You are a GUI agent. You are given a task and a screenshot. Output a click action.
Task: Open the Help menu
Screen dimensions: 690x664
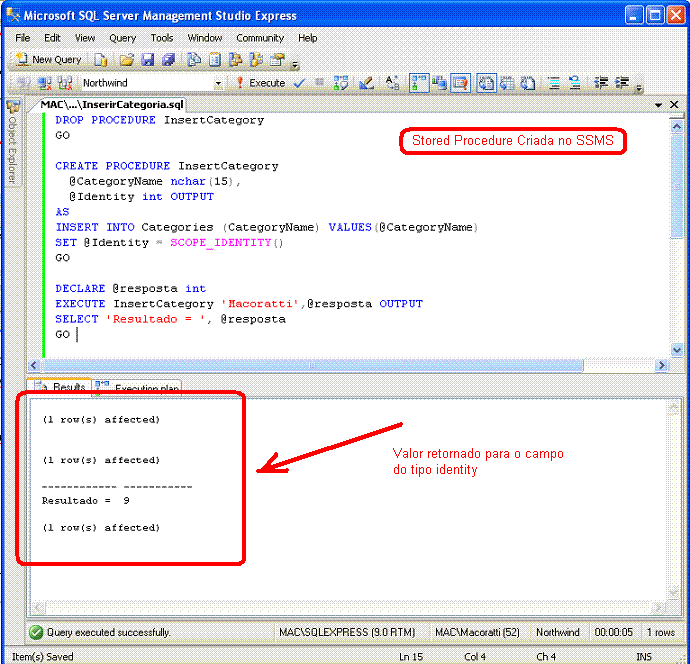pos(308,38)
